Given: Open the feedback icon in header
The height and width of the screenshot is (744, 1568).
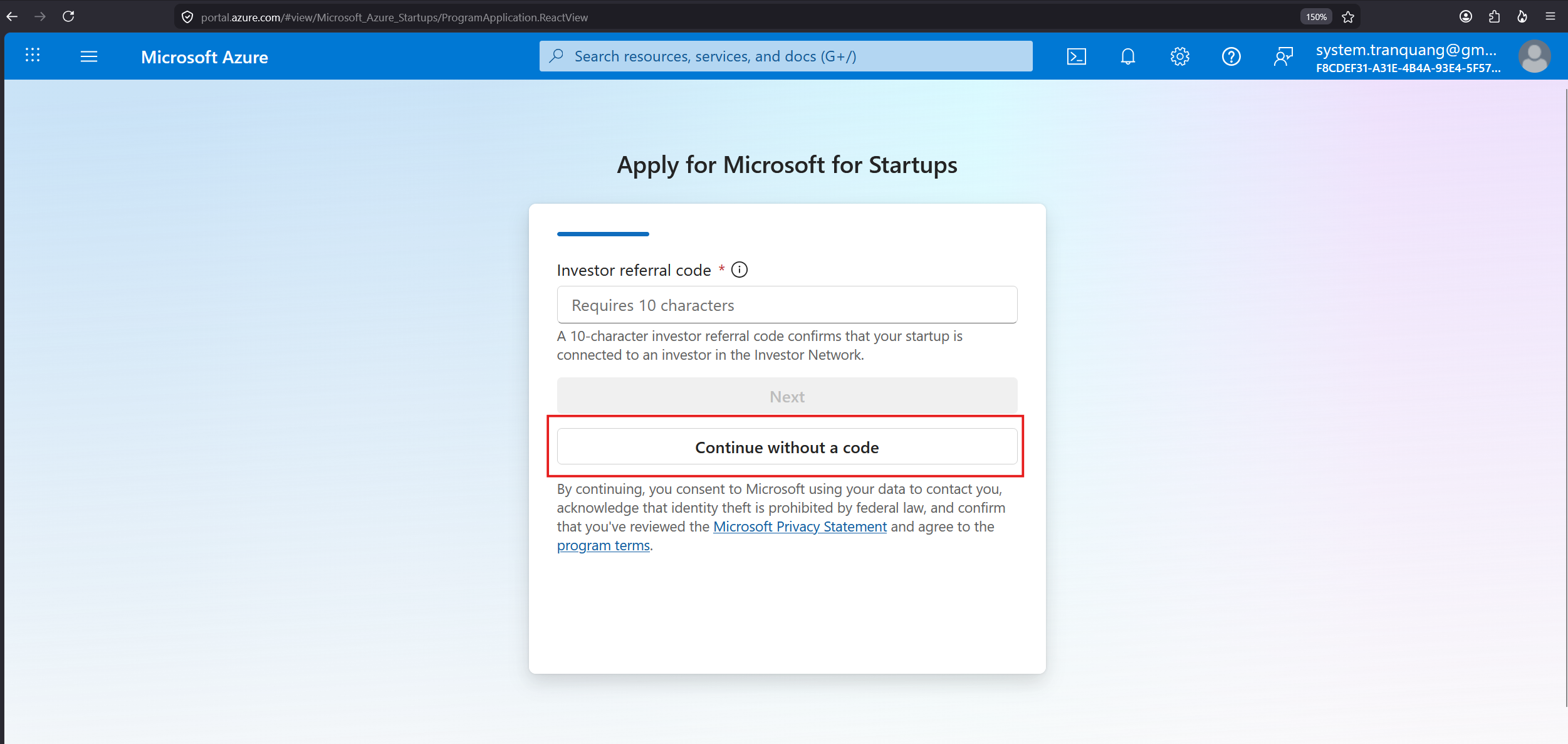Looking at the screenshot, I should pyautogui.click(x=1283, y=56).
